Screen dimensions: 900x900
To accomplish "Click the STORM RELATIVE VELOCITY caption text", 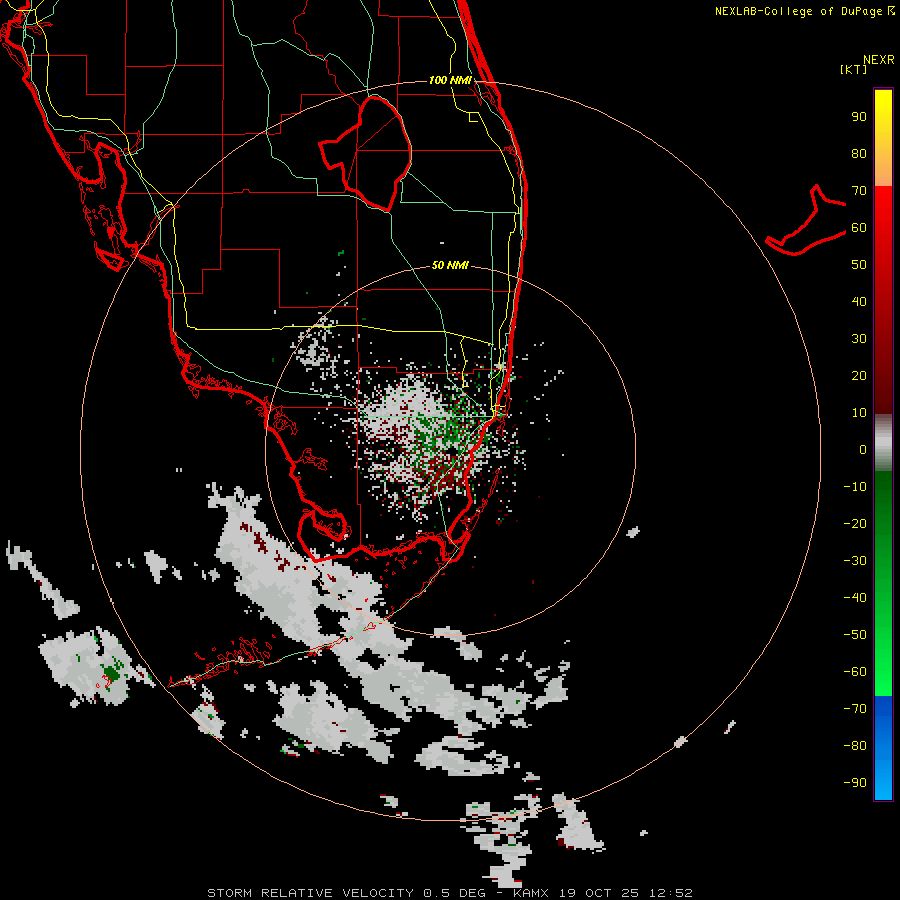I will pyautogui.click(x=310, y=893).
